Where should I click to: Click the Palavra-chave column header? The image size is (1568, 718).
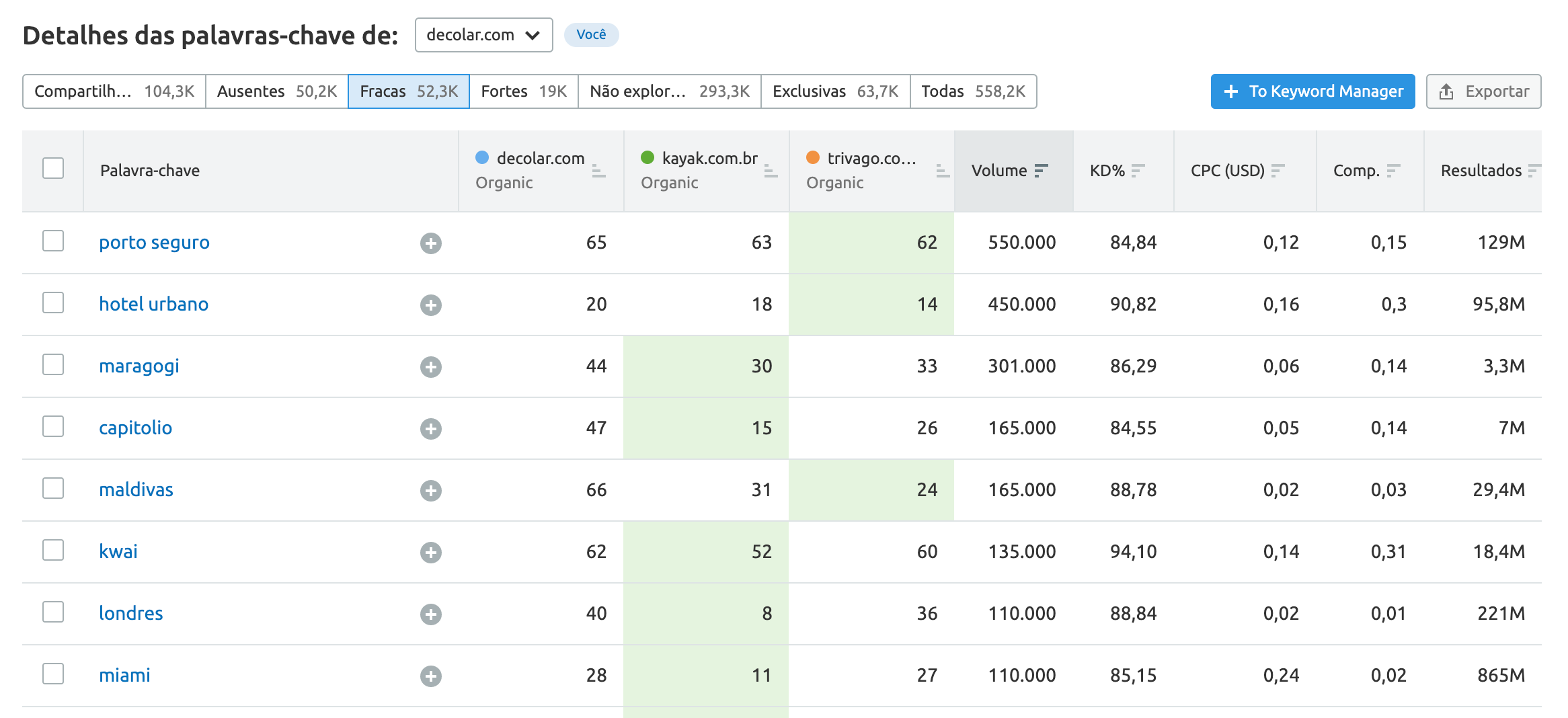pyautogui.click(x=150, y=171)
